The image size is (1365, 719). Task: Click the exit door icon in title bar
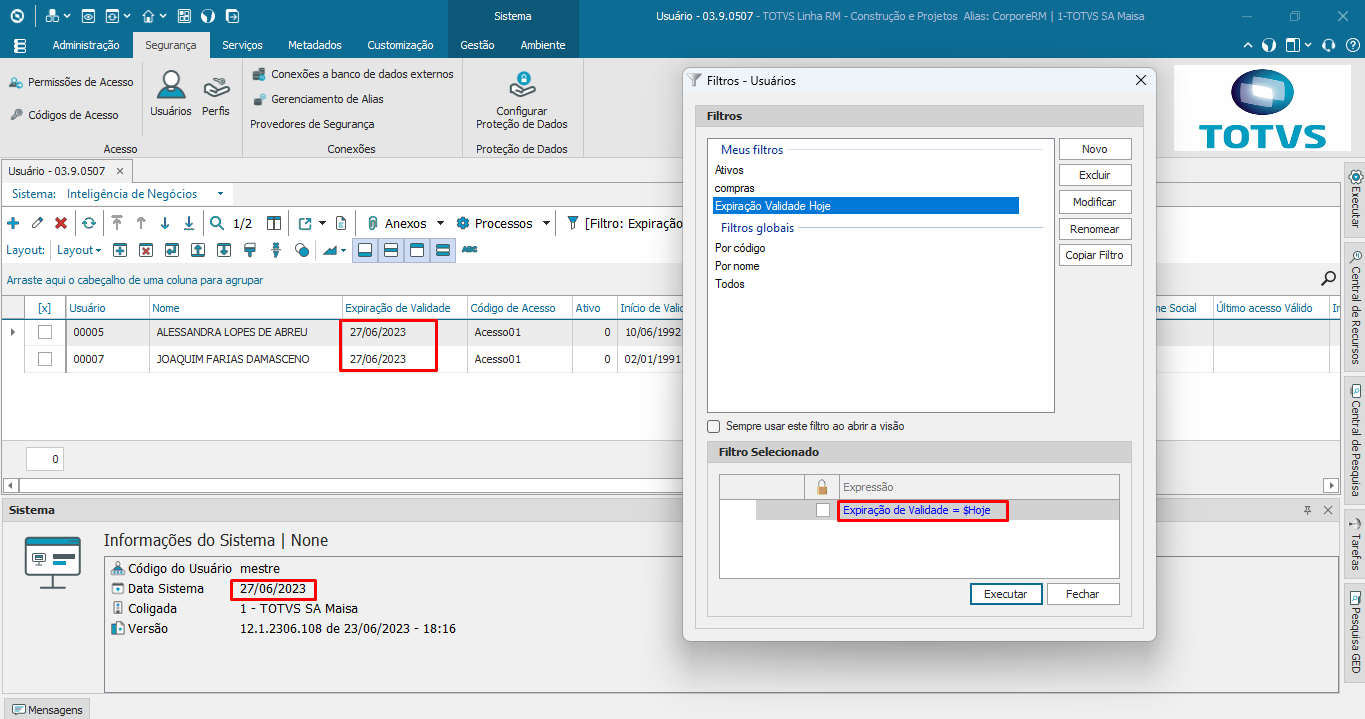coord(232,16)
